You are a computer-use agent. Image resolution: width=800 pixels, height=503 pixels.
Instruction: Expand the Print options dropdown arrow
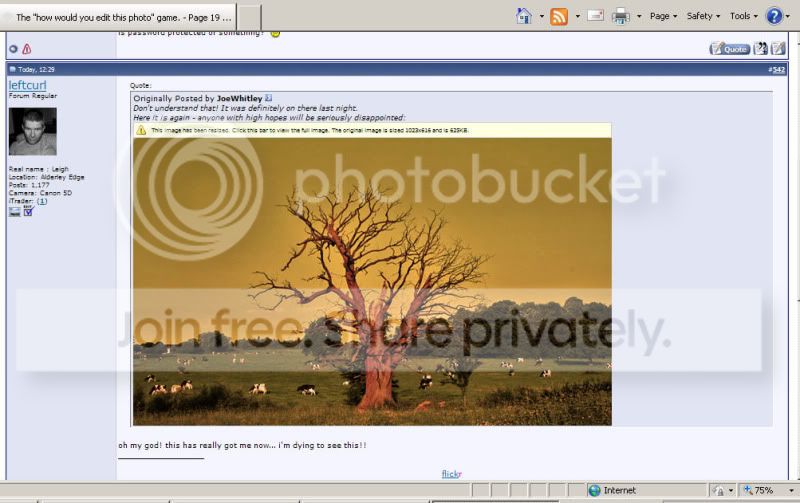pos(638,17)
